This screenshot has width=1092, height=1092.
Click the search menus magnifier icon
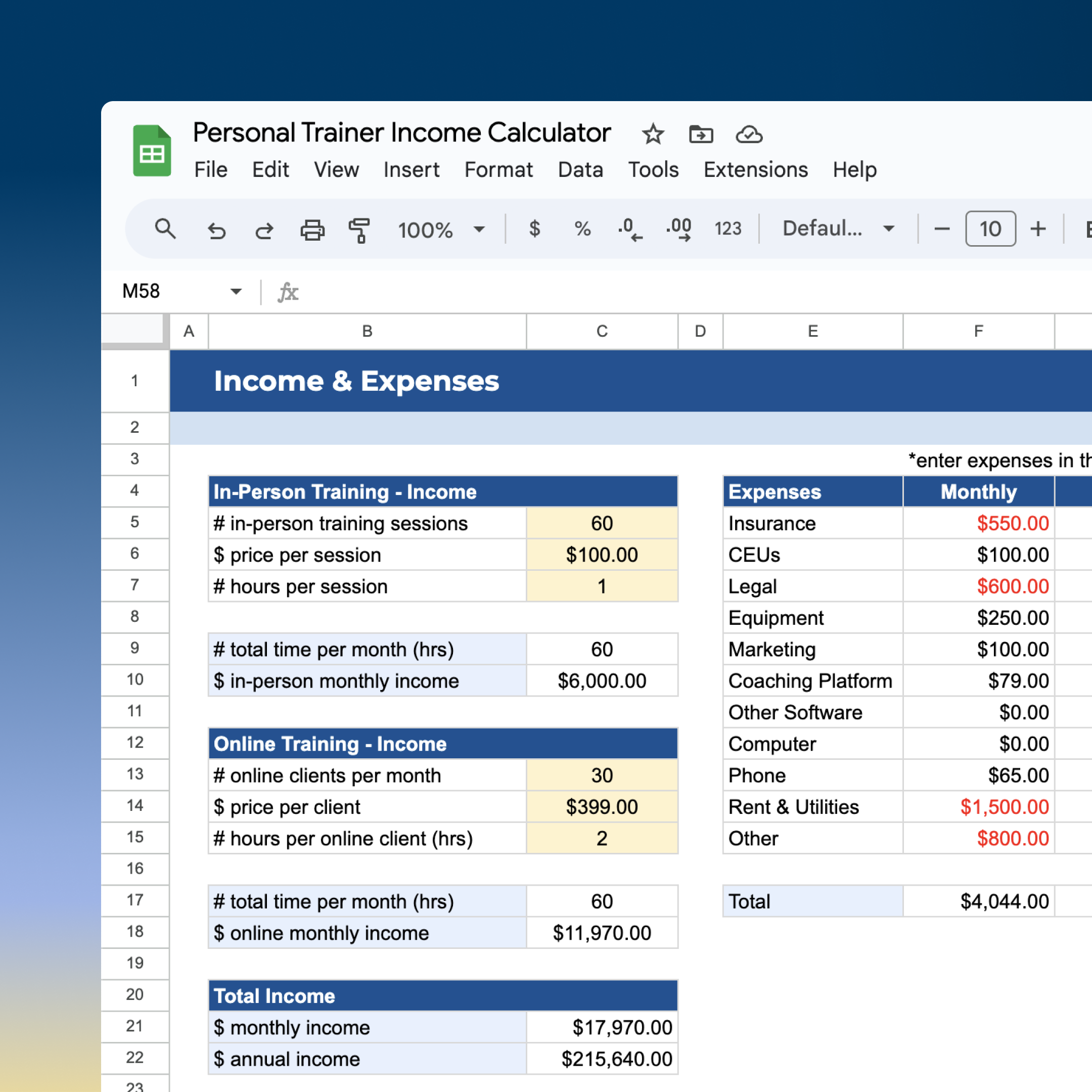click(165, 229)
